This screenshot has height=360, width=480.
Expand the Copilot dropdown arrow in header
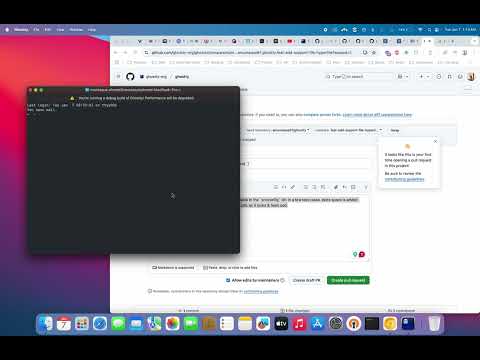[407, 77]
